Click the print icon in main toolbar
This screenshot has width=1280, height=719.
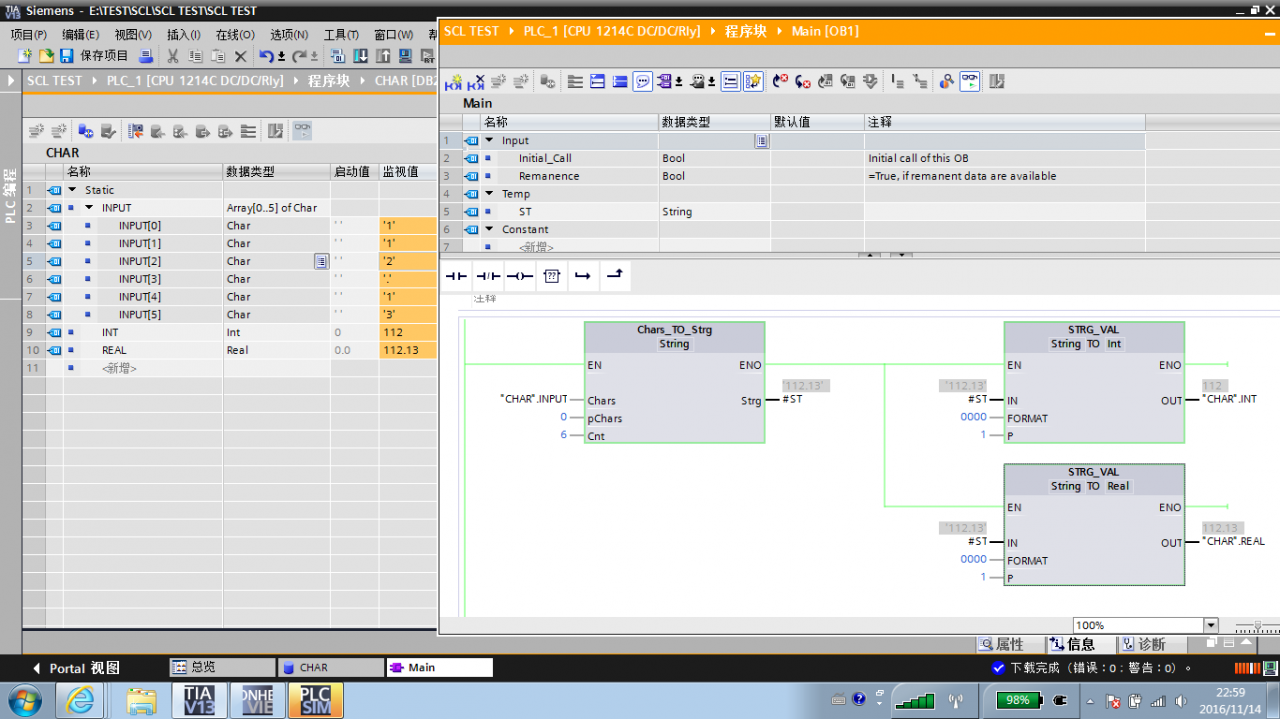point(146,56)
